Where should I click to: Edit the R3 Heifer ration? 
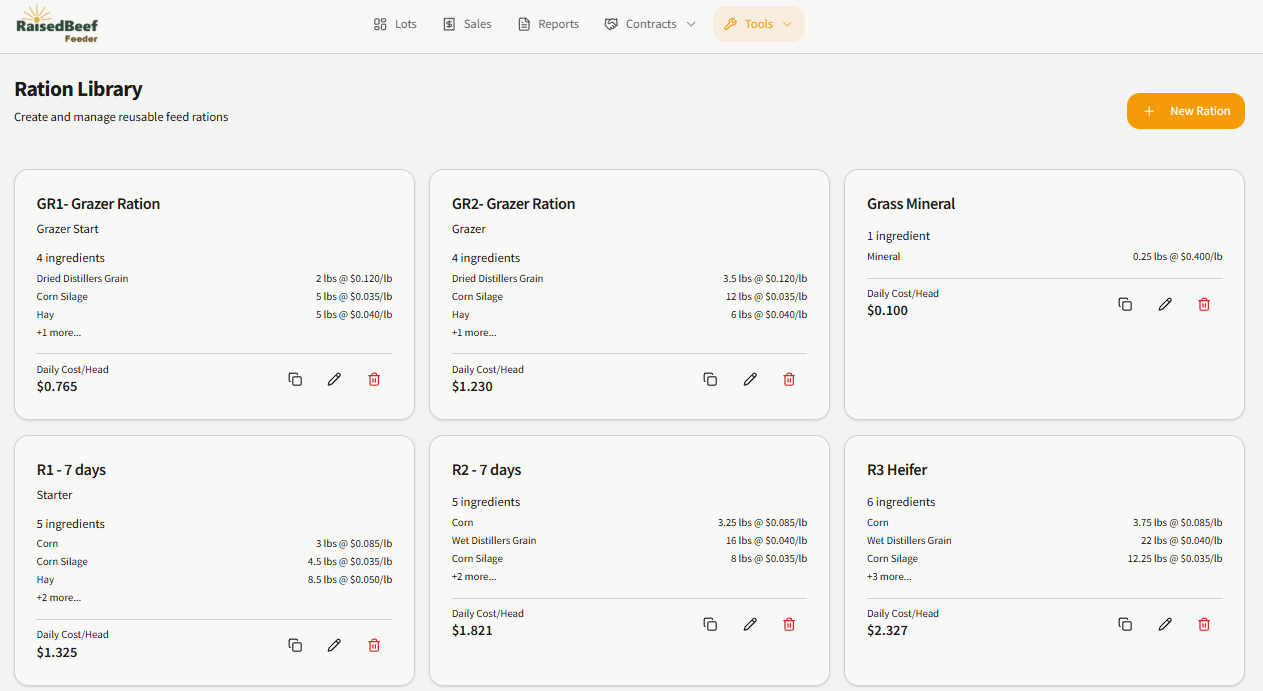pyautogui.click(x=1165, y=624)
